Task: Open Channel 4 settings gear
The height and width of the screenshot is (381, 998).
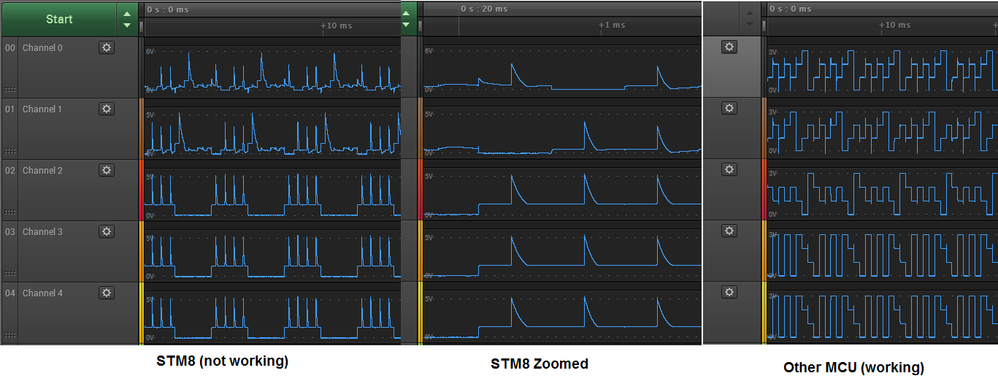Action: point(106,293)
